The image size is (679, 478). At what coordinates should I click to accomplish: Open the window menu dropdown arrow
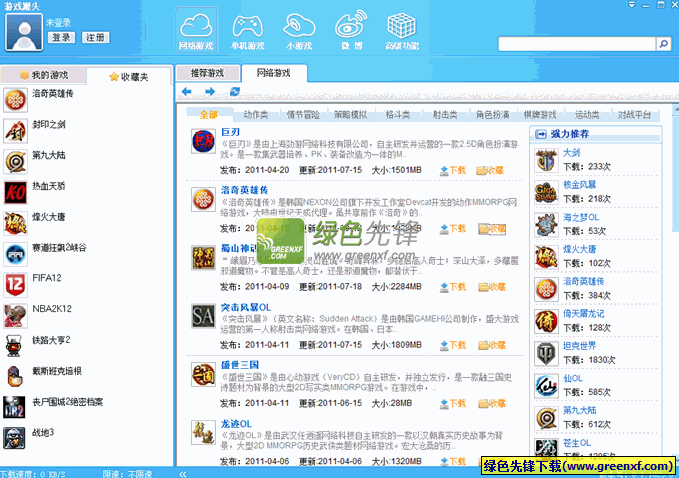click(x=632, y=5)
